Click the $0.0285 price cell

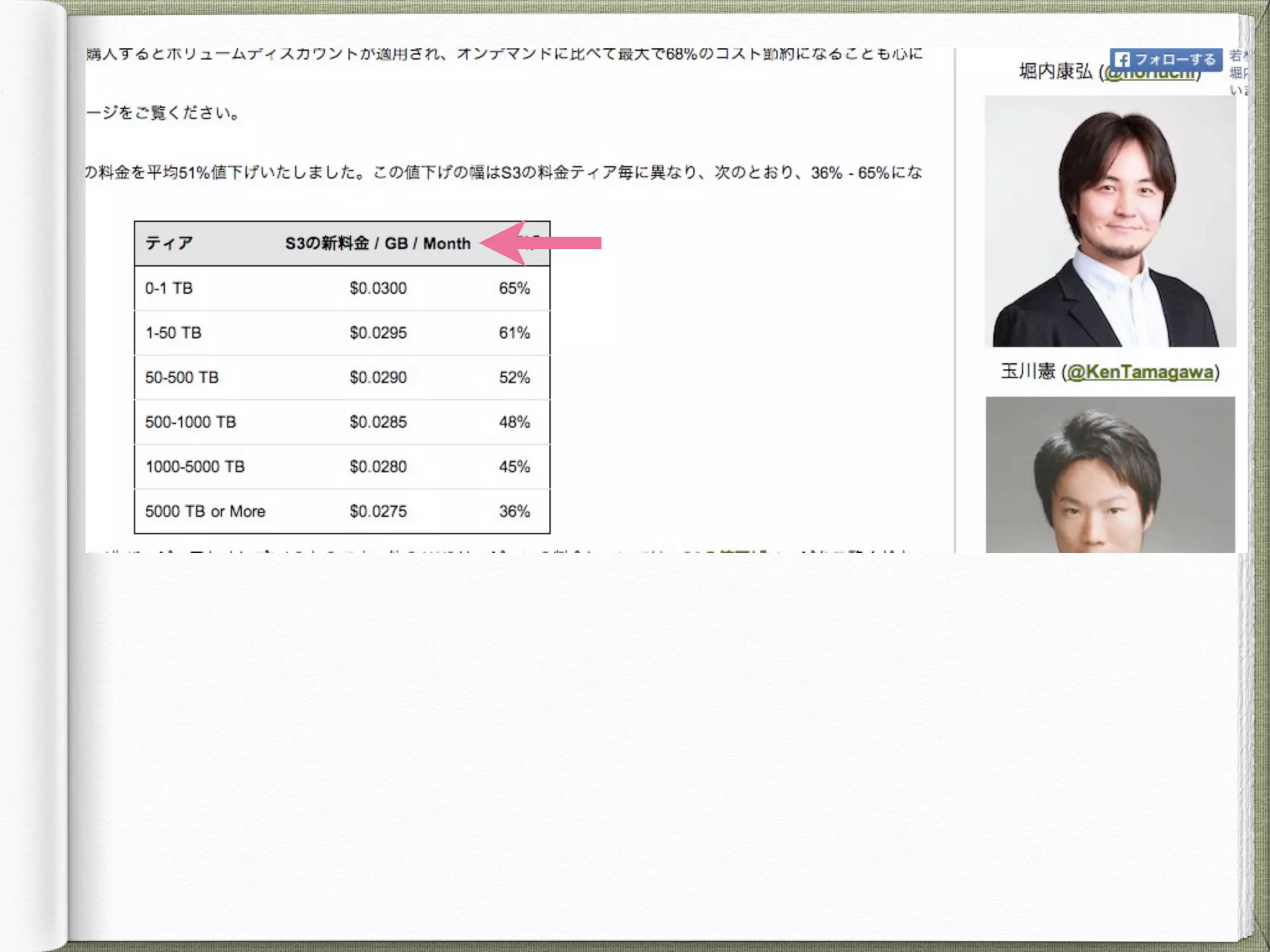[x=378, y=422]
